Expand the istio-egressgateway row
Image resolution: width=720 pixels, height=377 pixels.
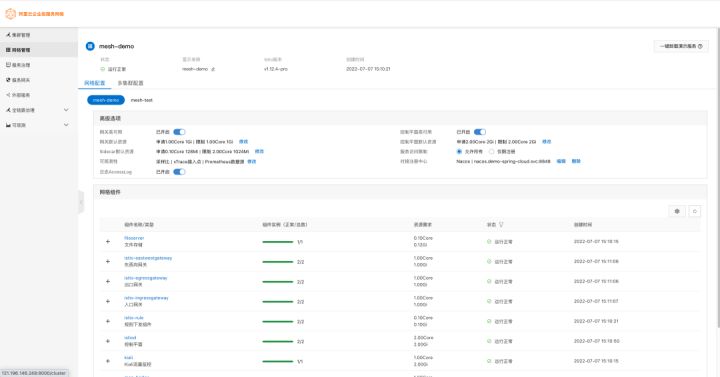click(108, 281)
